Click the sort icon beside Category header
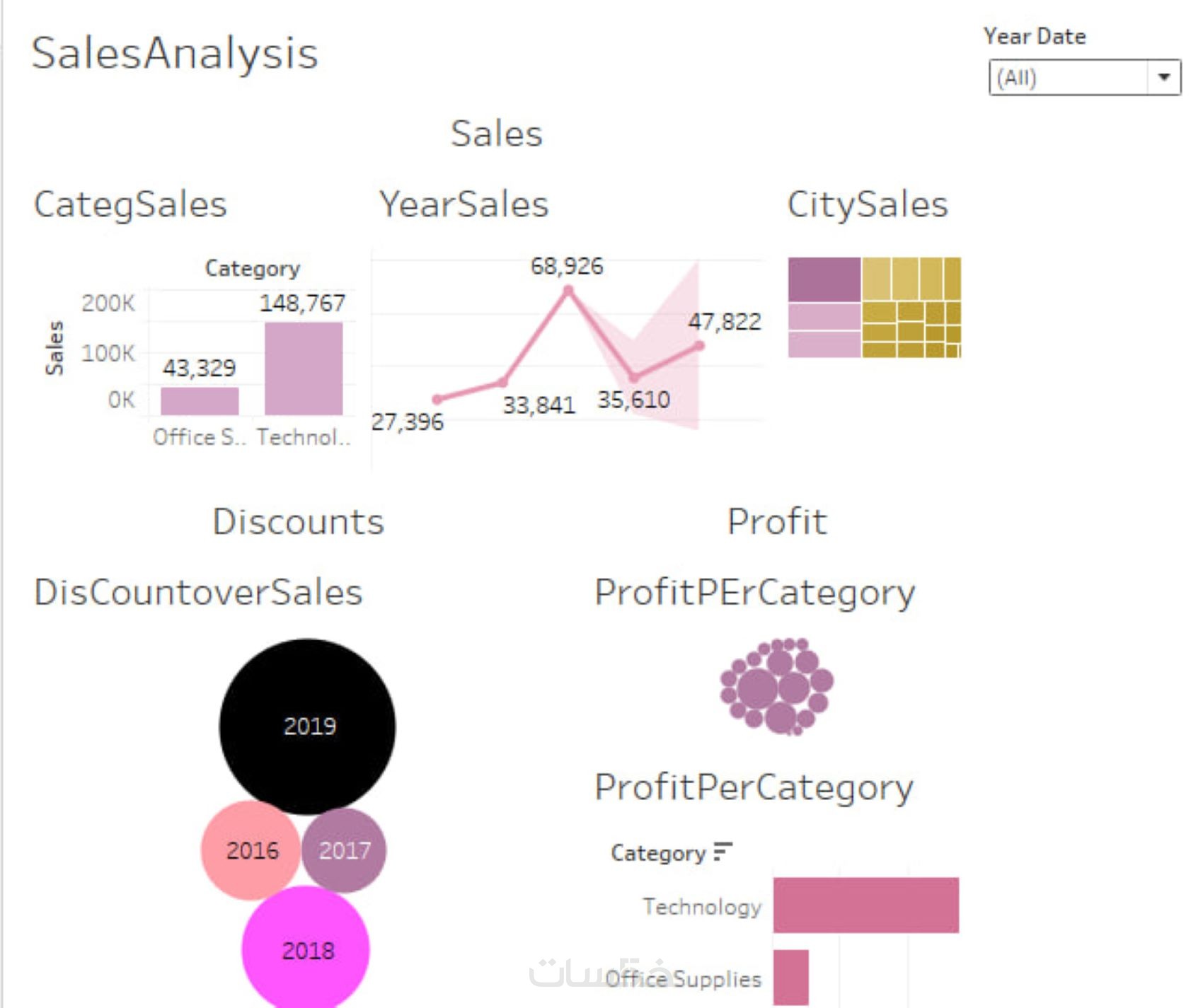Viewport: 1203px width, 1008px height. point(723,851)
